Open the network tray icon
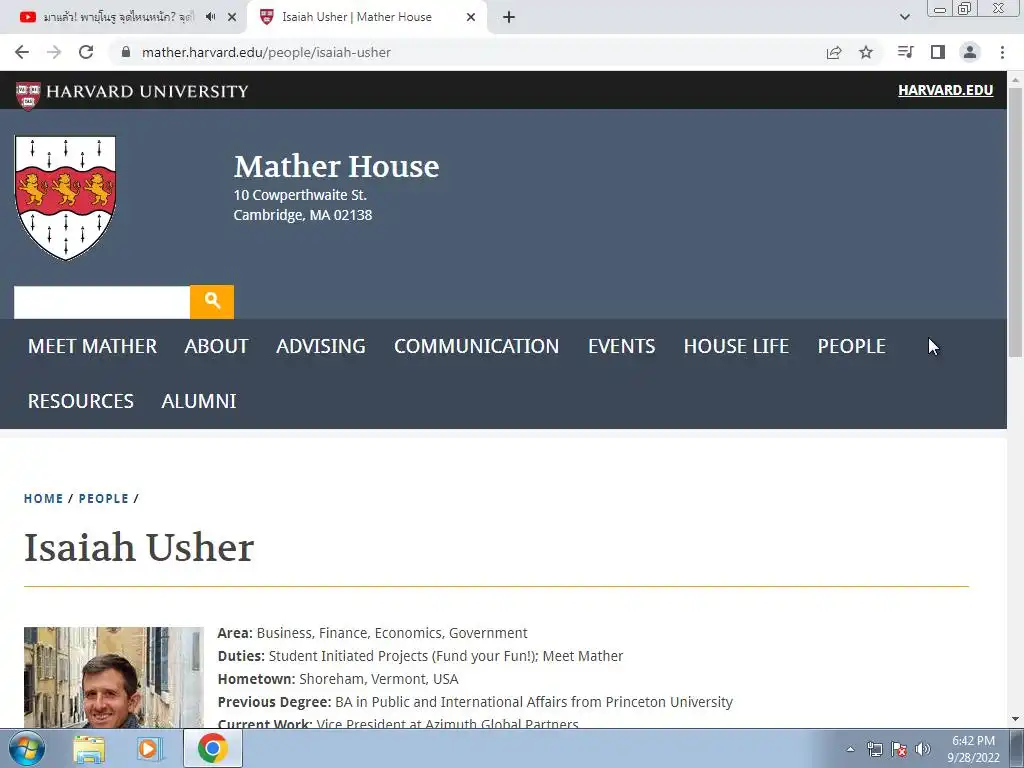 click(874, 750)
